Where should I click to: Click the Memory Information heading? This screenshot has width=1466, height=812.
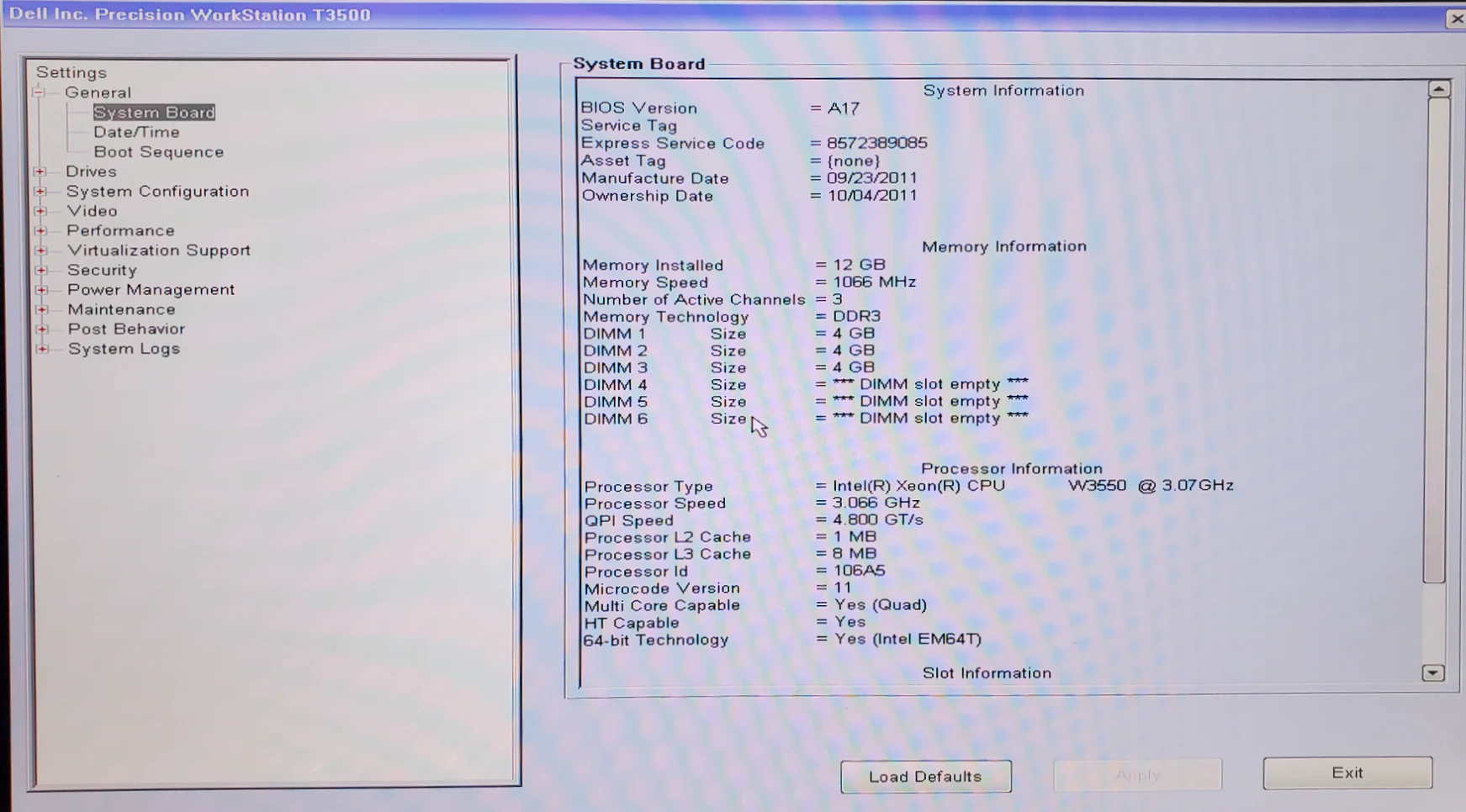[x=1004, y=247]
